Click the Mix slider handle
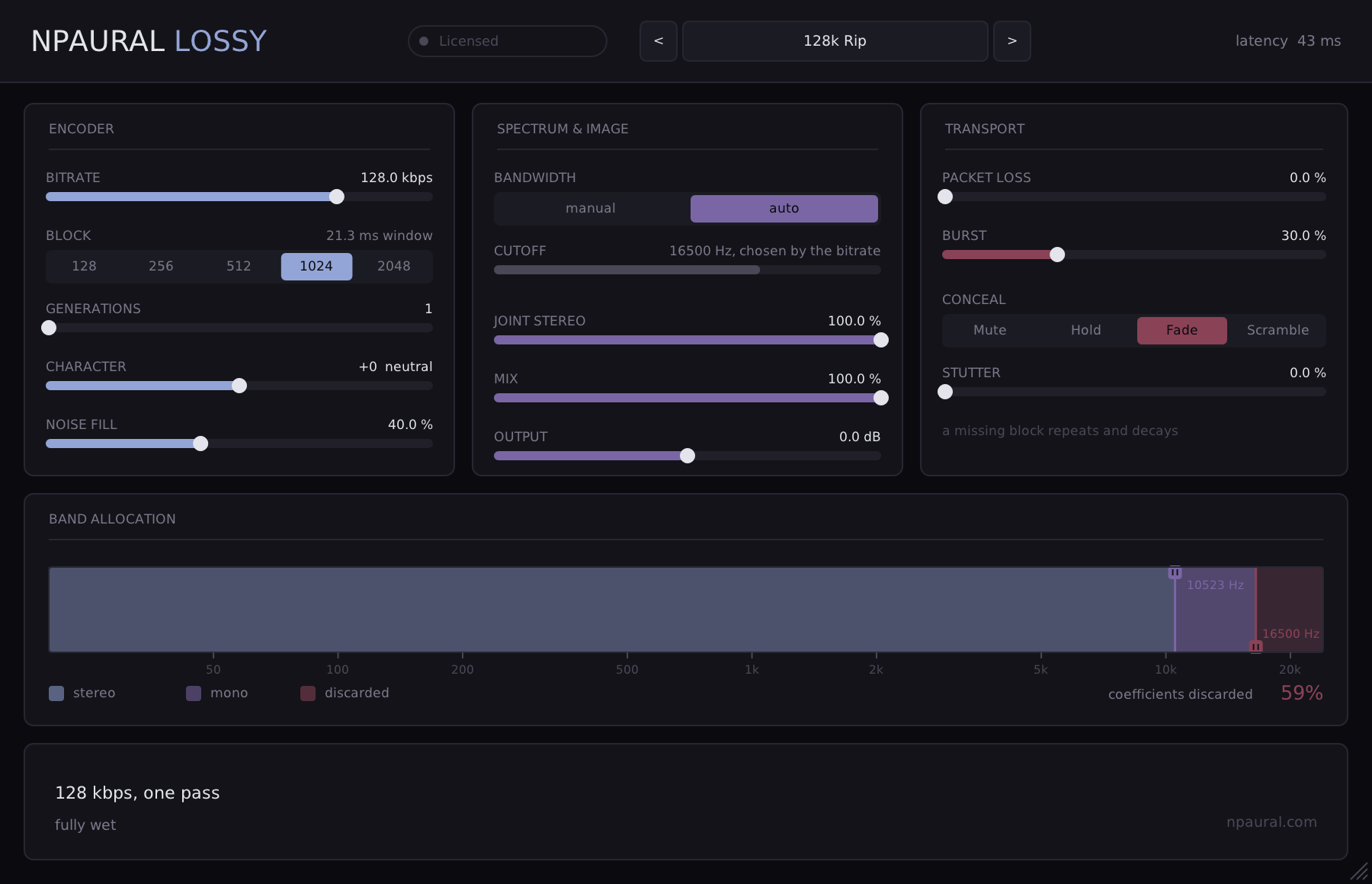The height and width of the screenshot is (884, 1372). 881,398
